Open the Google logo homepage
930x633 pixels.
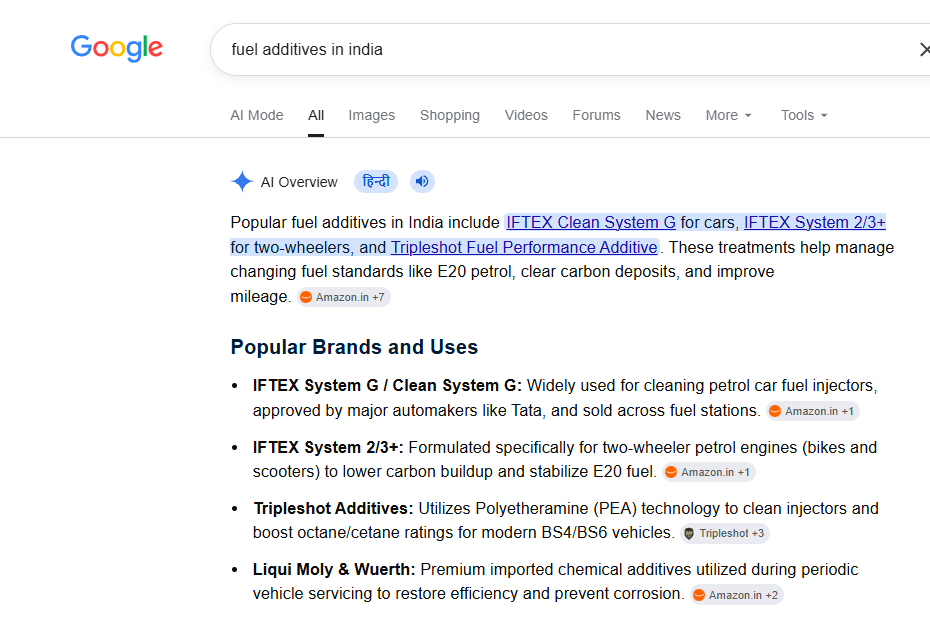tap(116, 47)
